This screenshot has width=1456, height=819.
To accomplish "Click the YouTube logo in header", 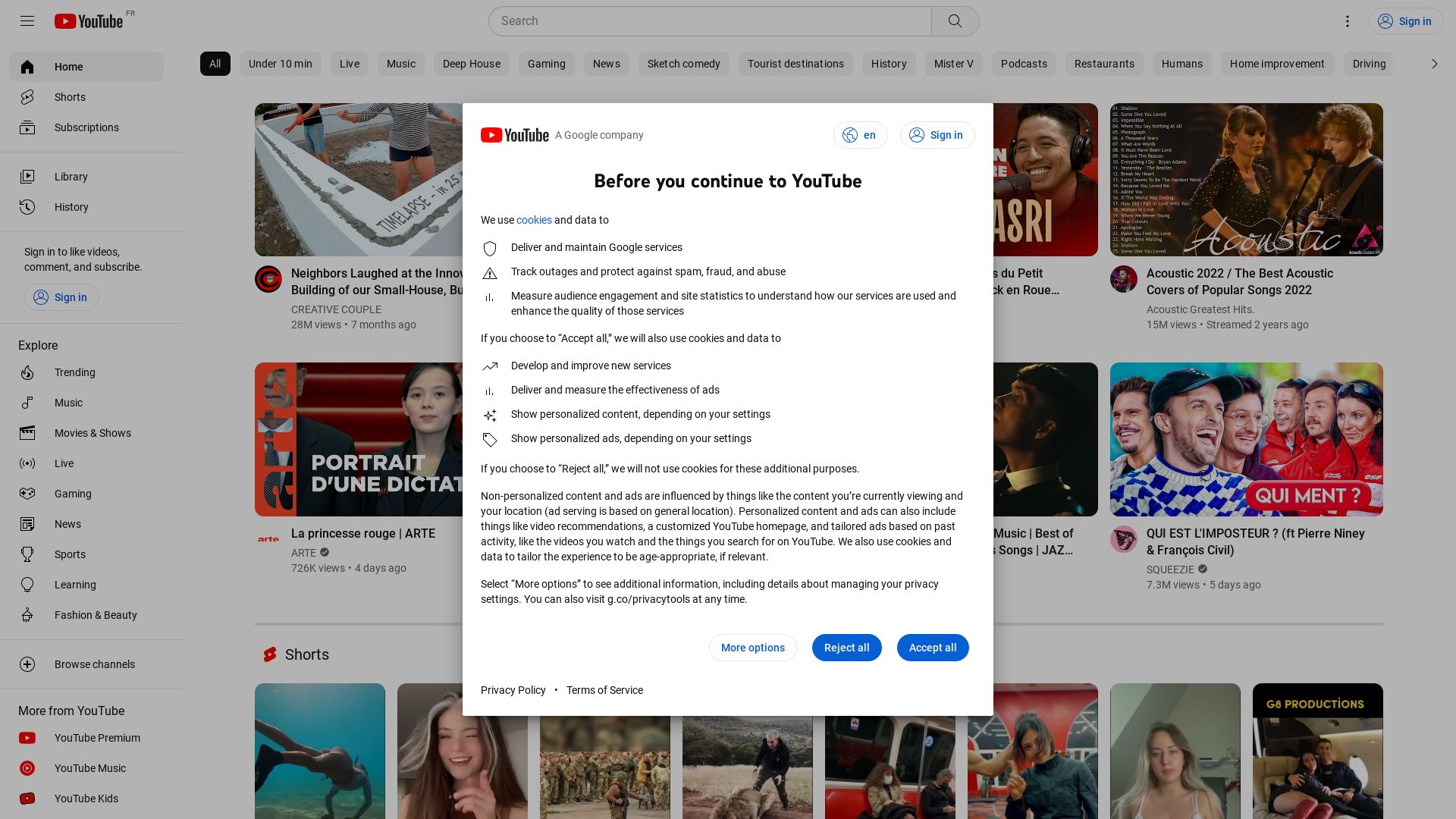I will [x=89, y=21].
